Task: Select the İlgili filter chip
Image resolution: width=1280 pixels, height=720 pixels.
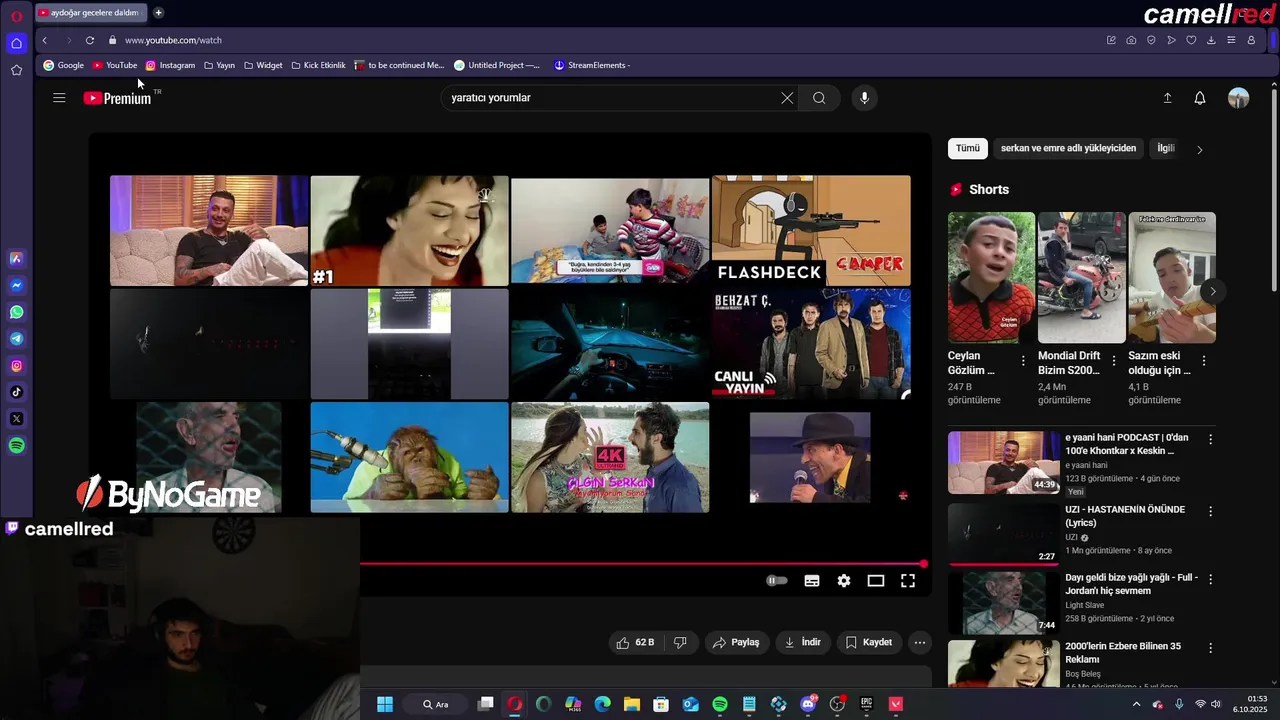Action: (x=1166, y=148)
